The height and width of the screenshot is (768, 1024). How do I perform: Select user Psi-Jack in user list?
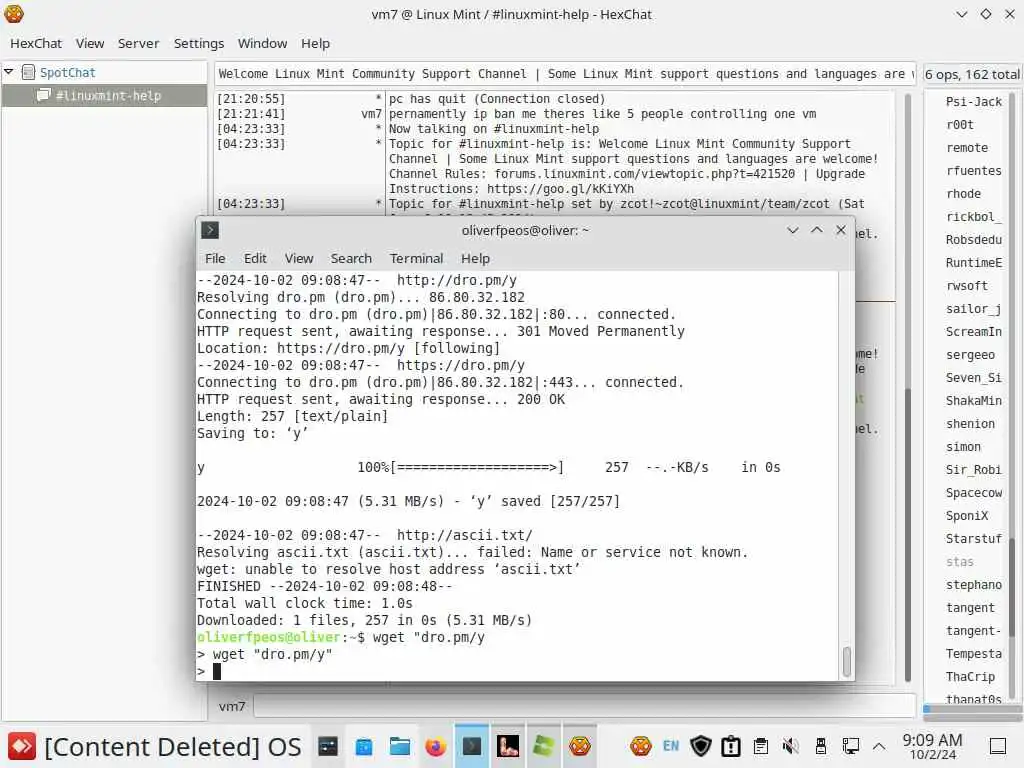(x=973, y=101)
